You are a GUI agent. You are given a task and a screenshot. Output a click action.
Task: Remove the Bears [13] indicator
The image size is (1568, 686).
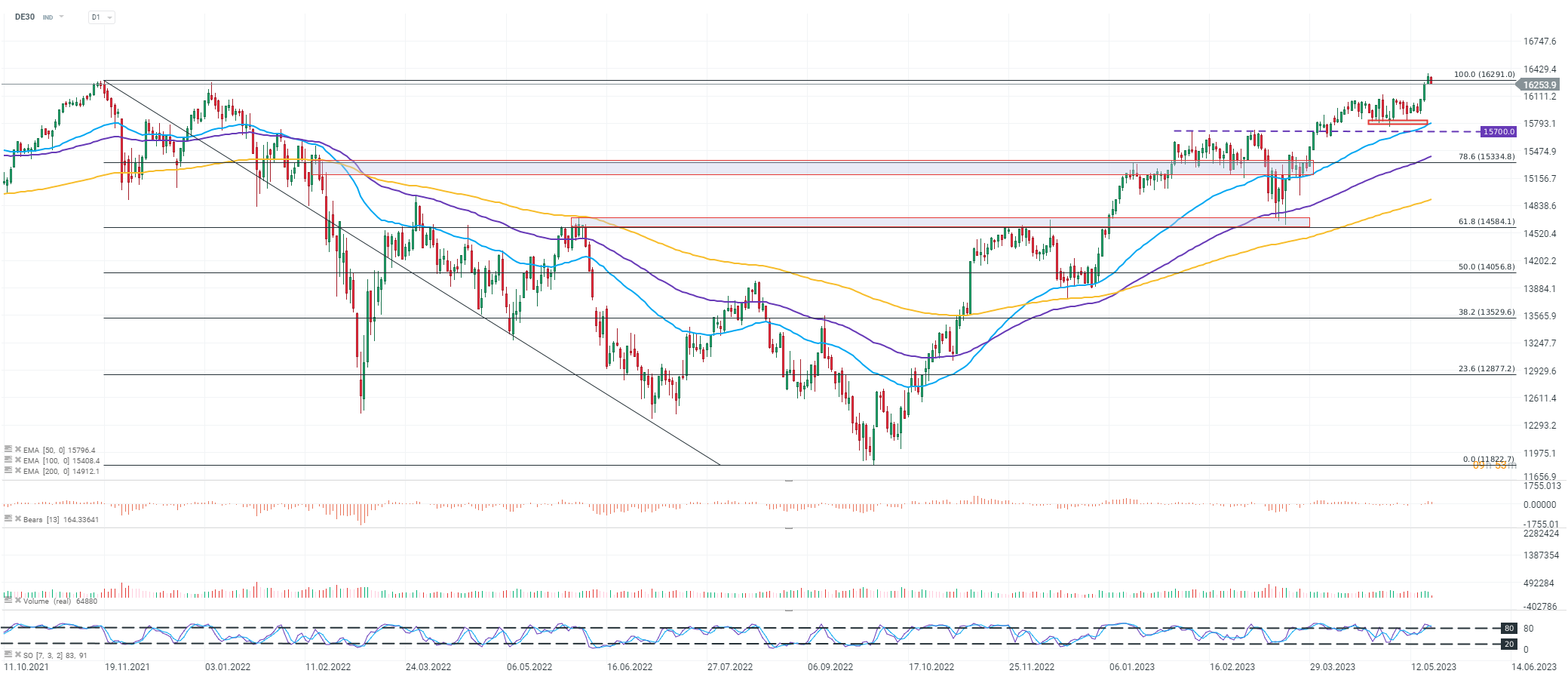(18, 519)
